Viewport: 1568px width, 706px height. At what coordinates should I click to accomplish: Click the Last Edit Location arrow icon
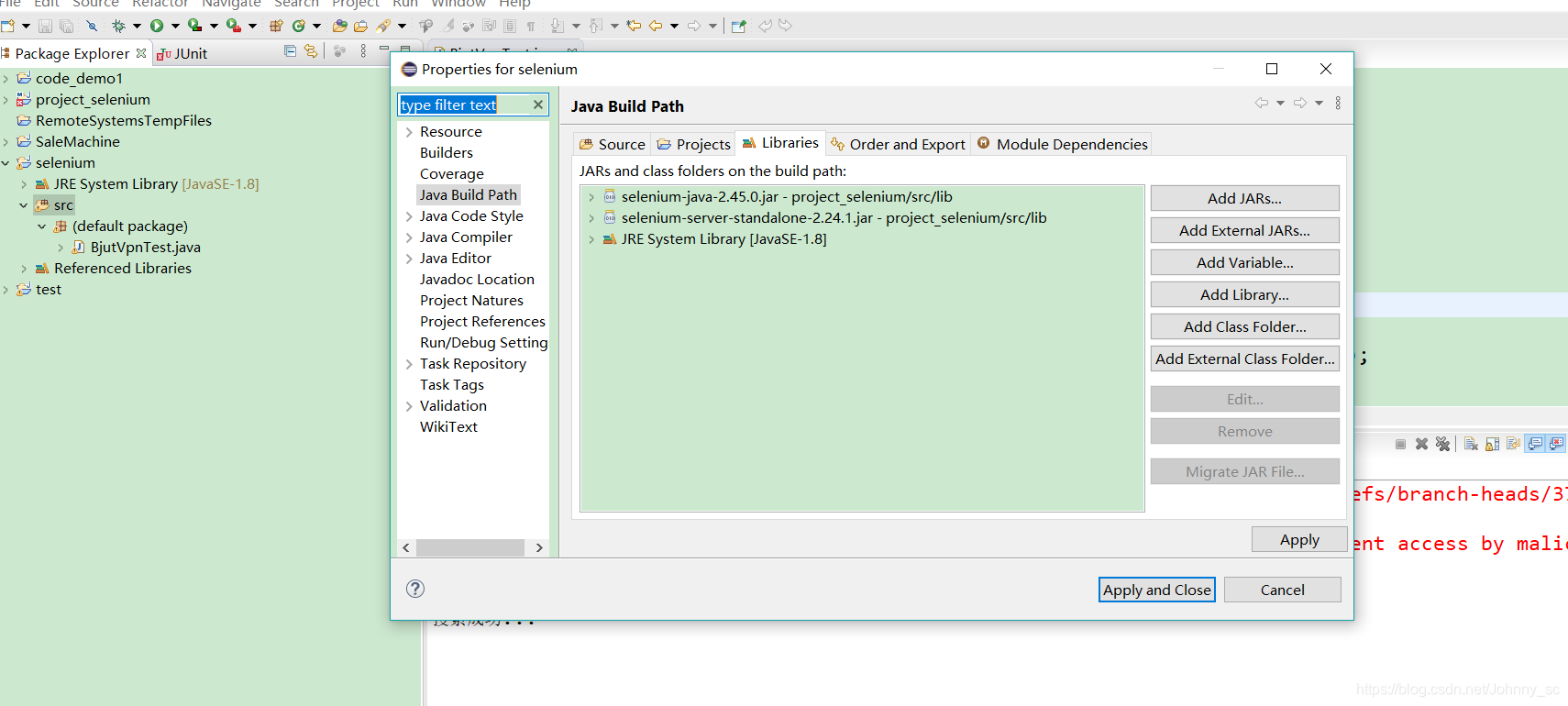pyautogui.click(x=634, y=26)
